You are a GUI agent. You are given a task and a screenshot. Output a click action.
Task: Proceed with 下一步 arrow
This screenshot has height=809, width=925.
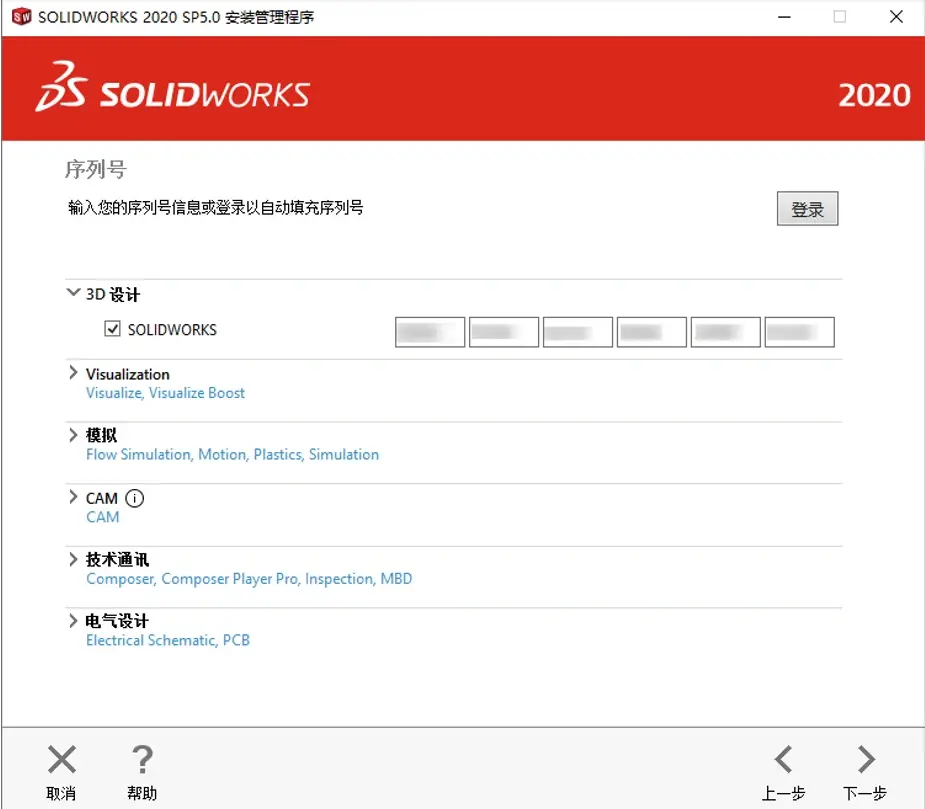tap(865, 759)
